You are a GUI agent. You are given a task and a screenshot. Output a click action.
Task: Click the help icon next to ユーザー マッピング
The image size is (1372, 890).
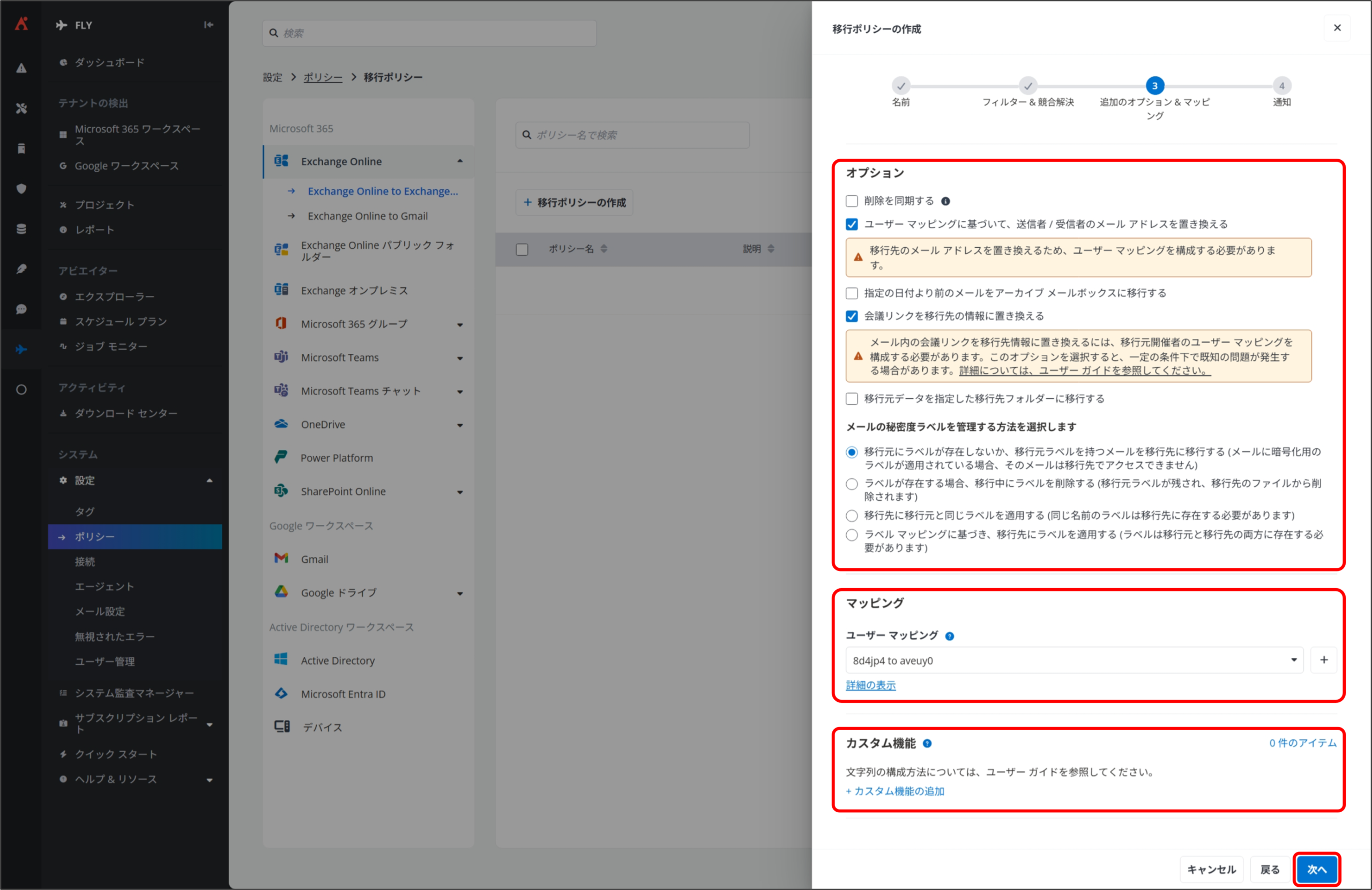[x=950, y=636]
